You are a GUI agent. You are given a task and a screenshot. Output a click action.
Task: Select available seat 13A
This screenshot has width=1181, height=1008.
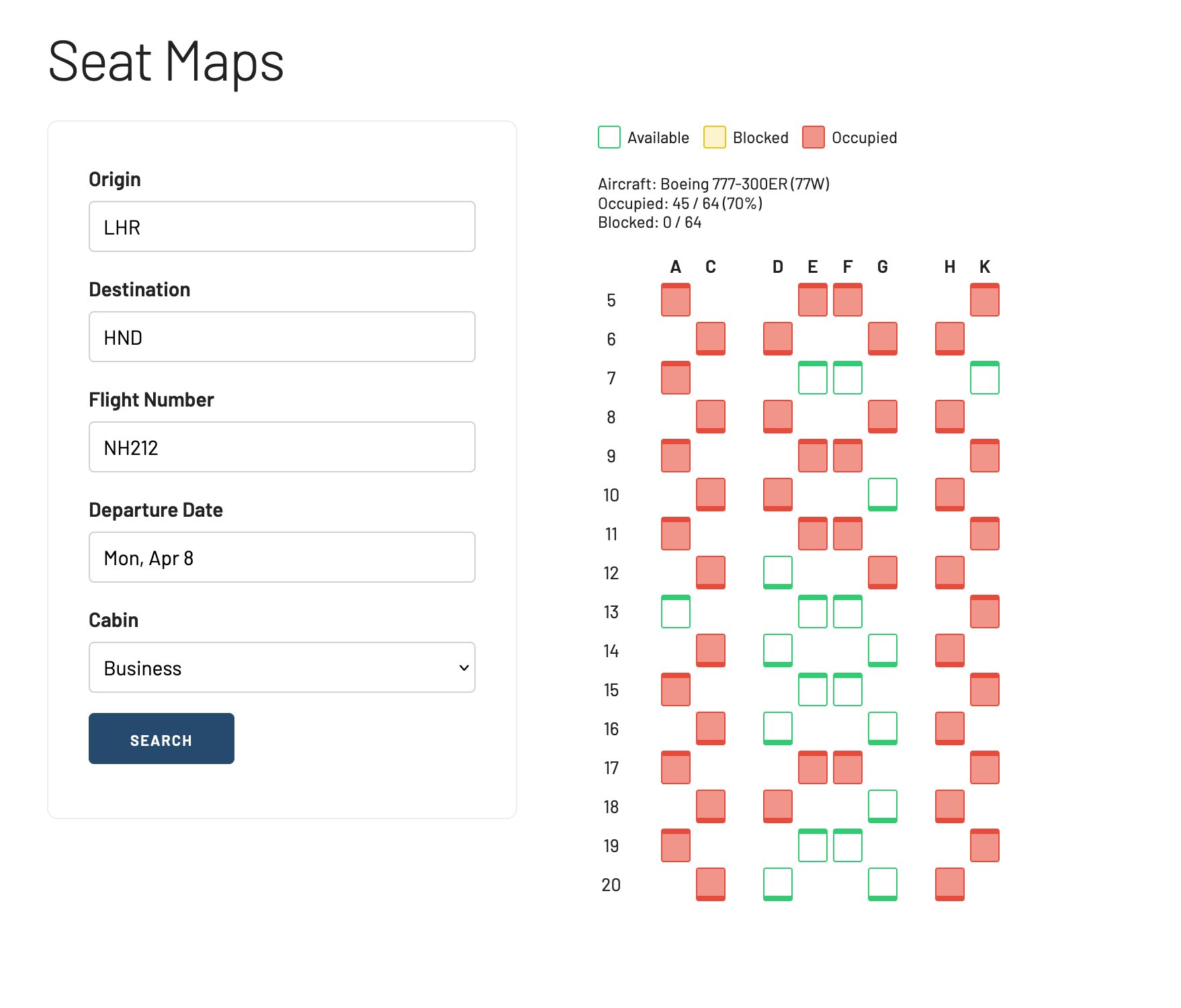(675, 612)
